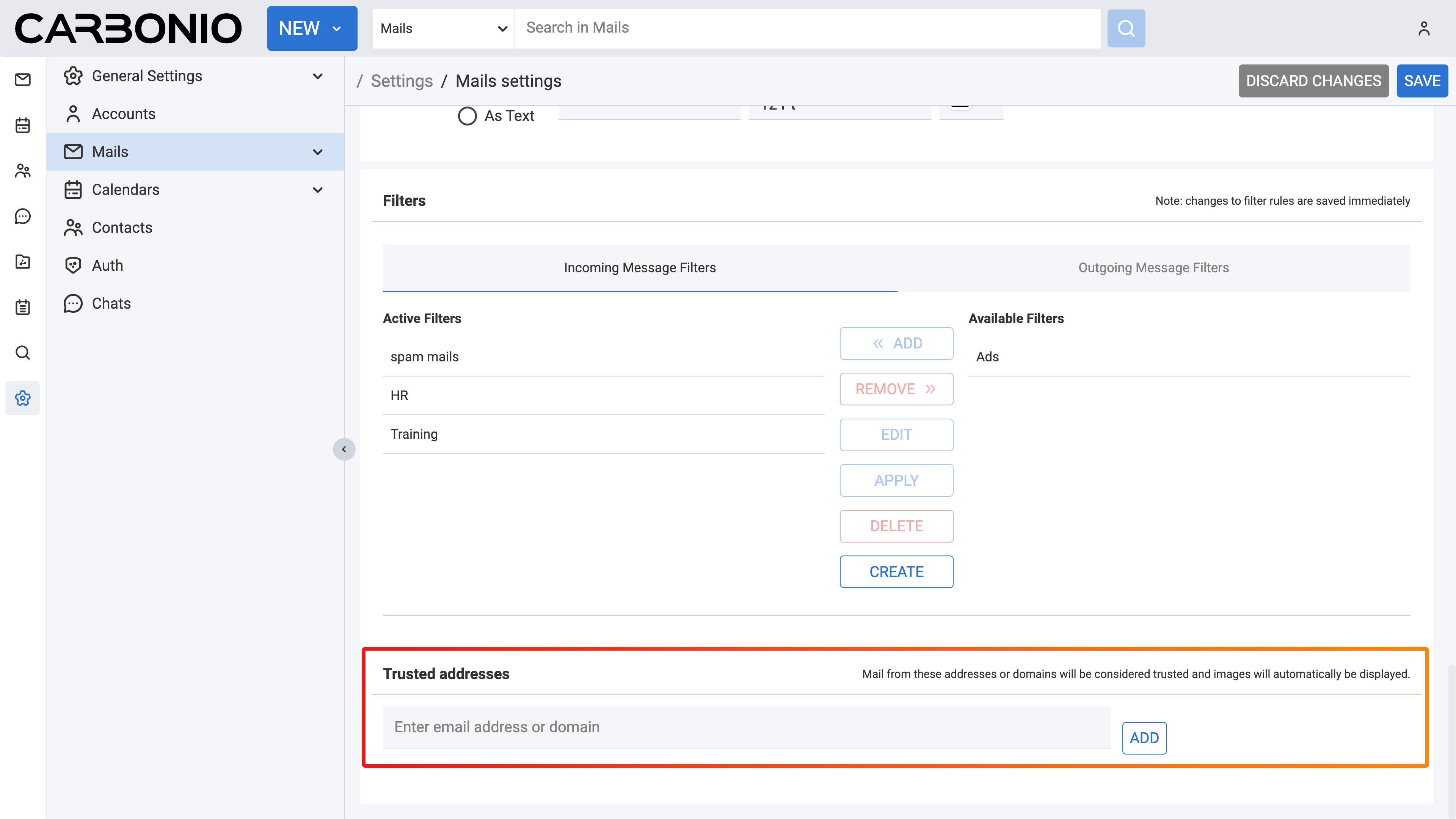1456x819 pixels.
Task: Open the Mails search scope dropdown
Action: pyautogui.click(x=443, y=28)
